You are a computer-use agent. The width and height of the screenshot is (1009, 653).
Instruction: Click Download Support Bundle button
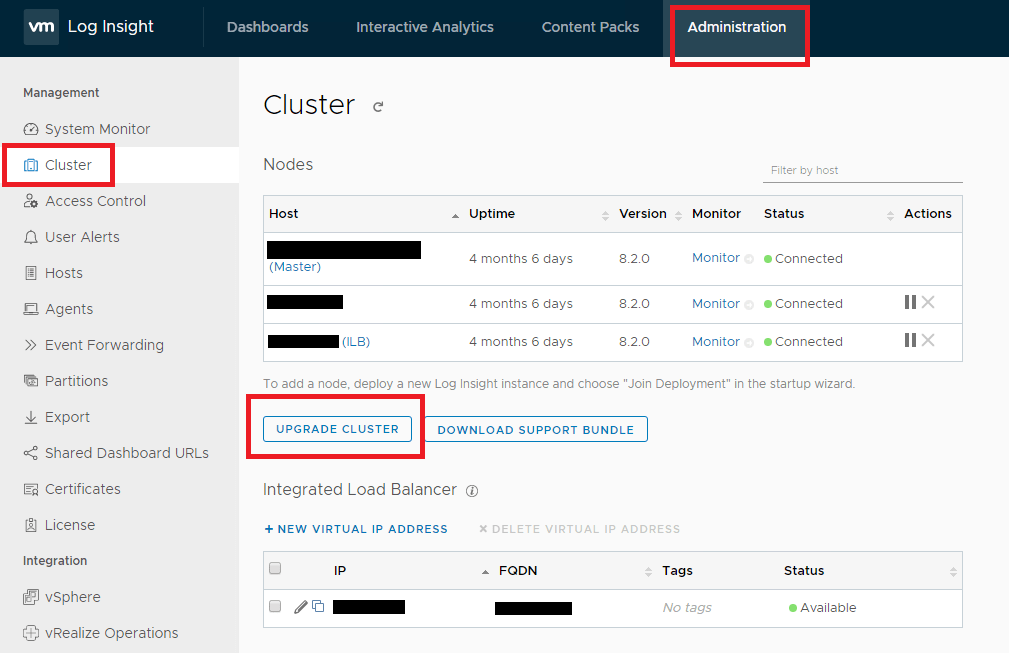click(x=535, y=430)
